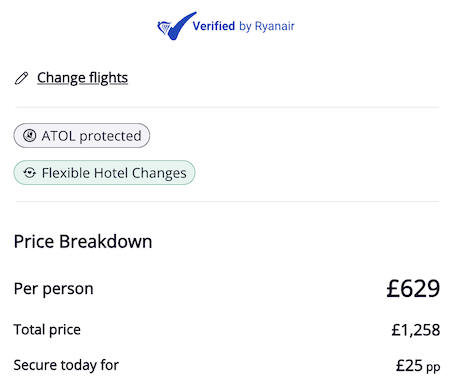Click the Verified by Ryanair text
The height and width of the screenshot is (385, 454).
click(x=243, y=26)
